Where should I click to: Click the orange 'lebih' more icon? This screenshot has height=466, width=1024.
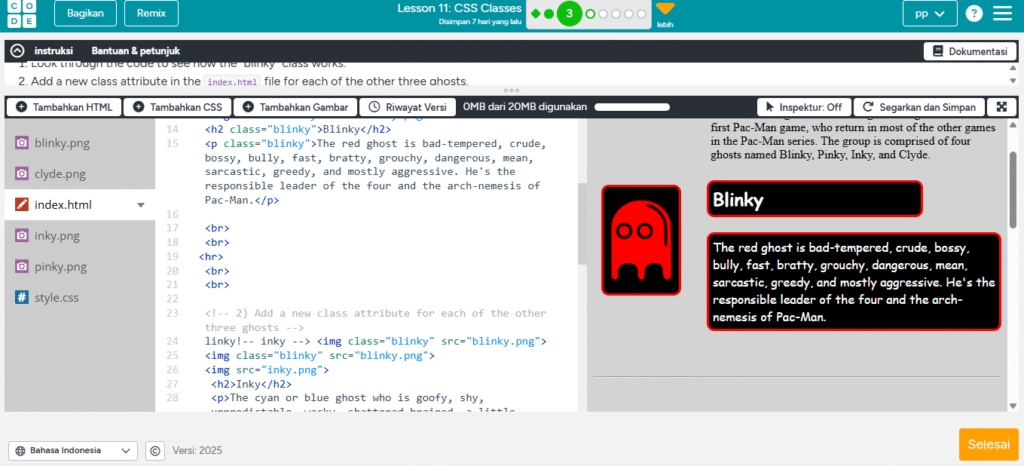coord(665,11)
